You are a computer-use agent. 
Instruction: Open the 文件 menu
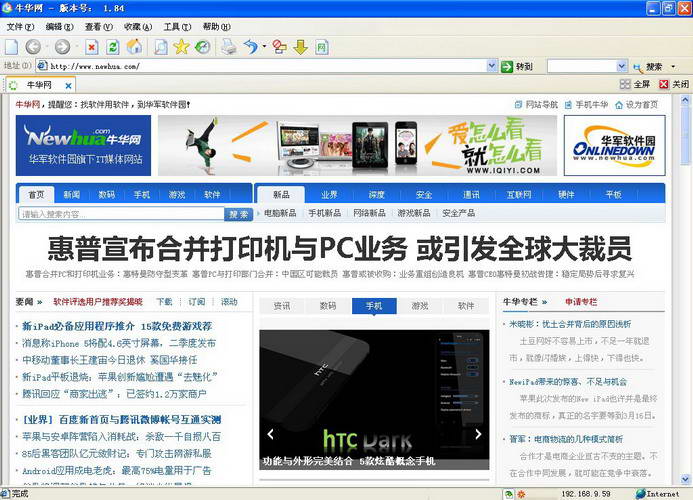point(20,27)
